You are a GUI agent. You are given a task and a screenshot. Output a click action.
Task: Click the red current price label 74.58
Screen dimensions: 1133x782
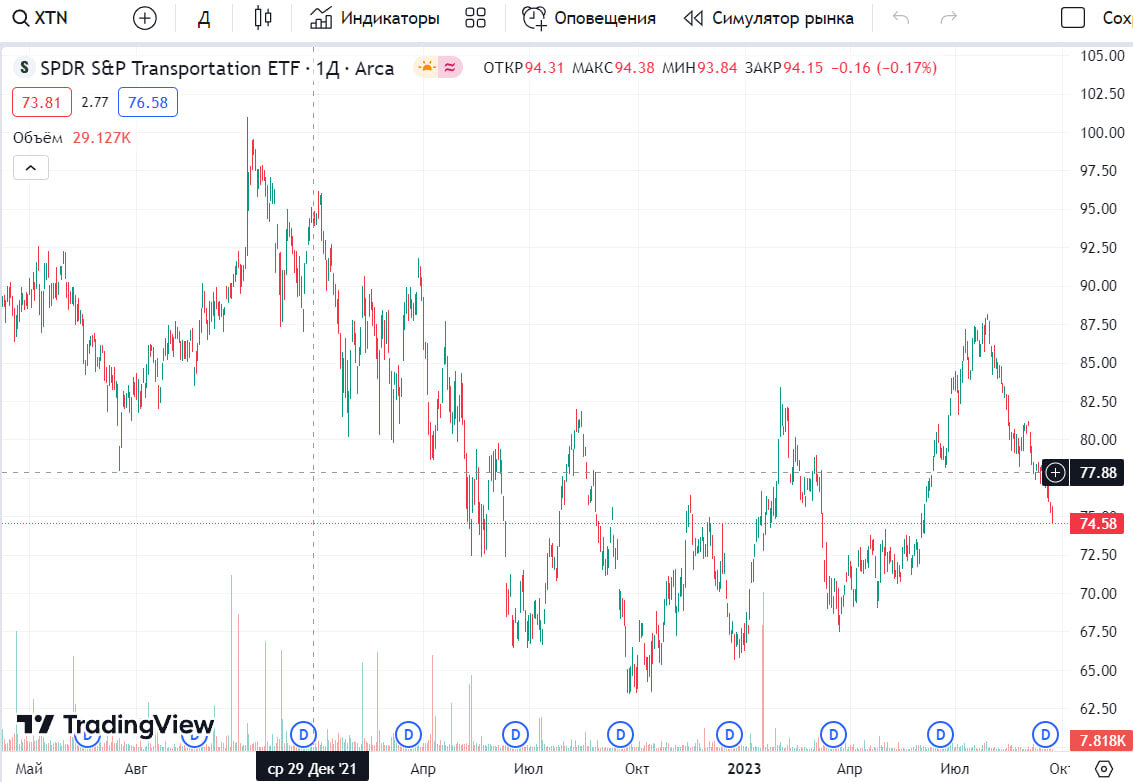point(1098,523)
